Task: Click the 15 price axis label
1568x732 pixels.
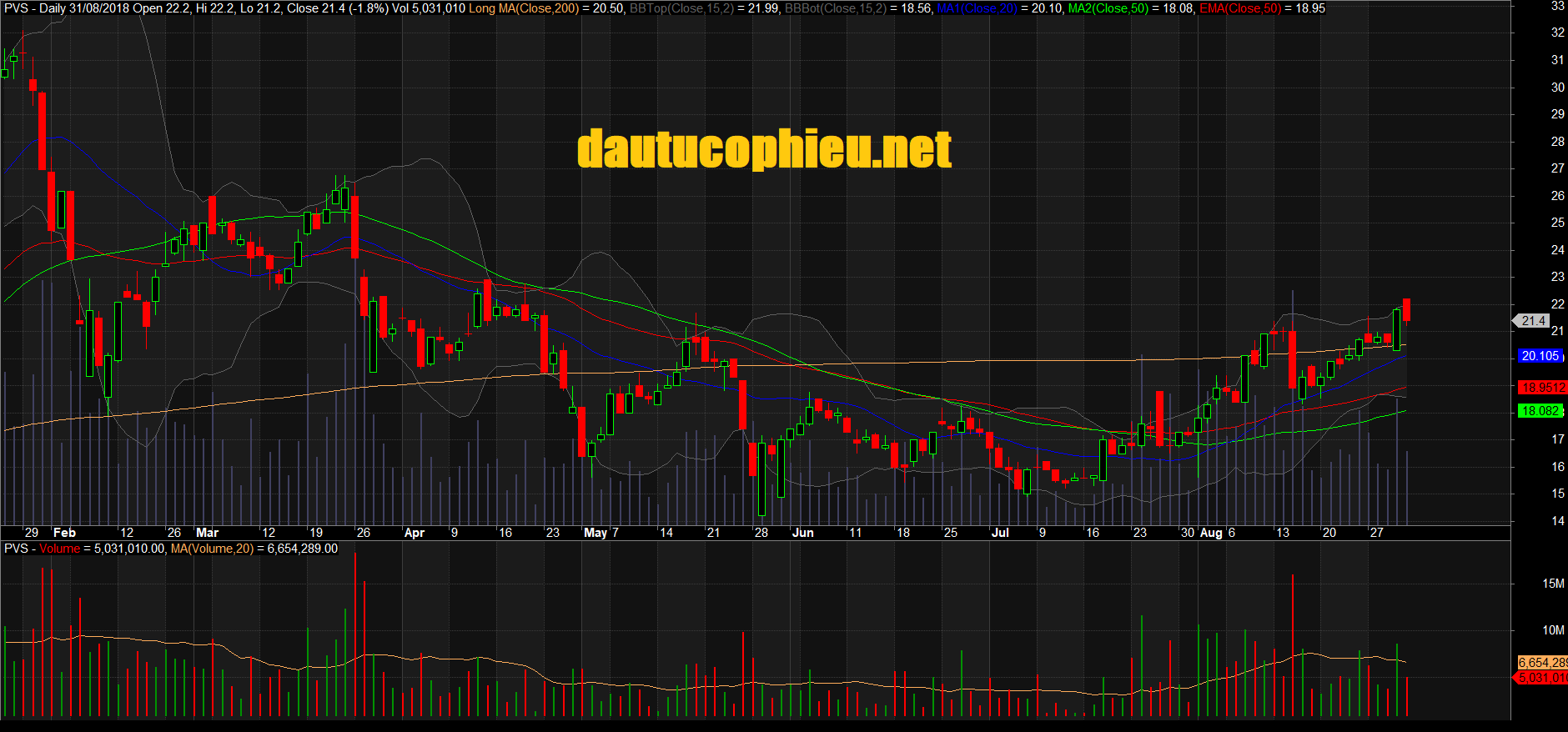Action: [1557, 494]
